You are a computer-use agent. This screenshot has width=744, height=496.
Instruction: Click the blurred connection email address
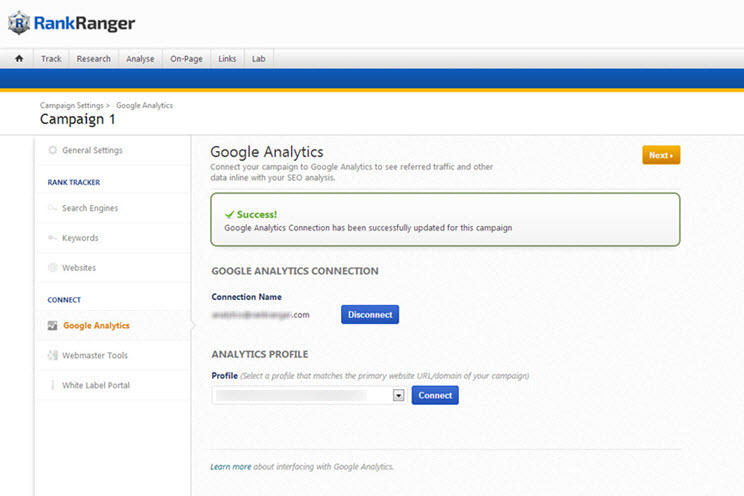tap(260, 315)
